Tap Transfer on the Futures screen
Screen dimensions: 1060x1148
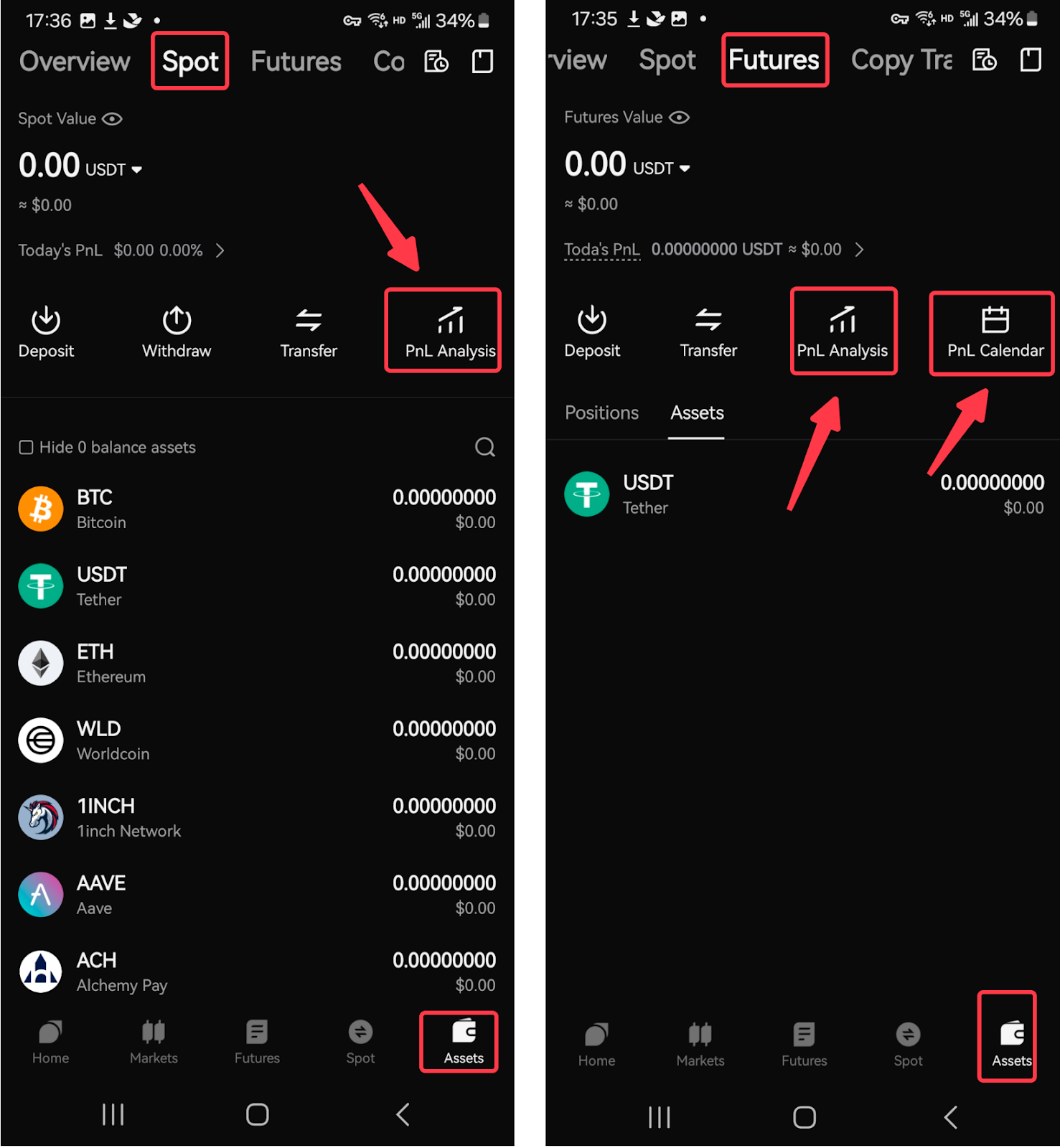tap(708, 332)
